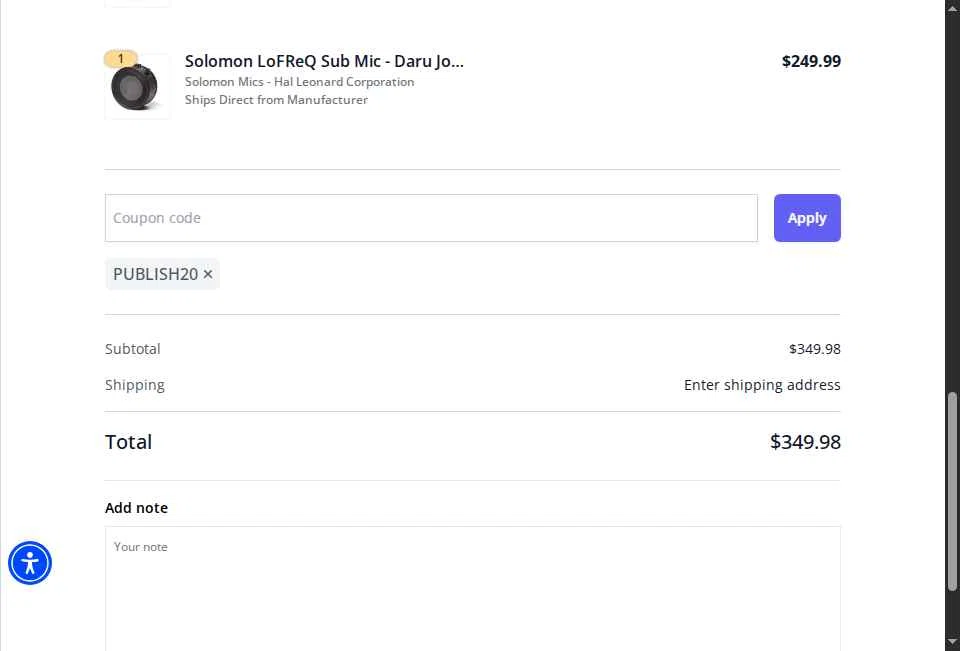The width and height of the screenshot is (960, 651).
Task: Click the quantity badge on the mic thumbnail
Action: 121,59
